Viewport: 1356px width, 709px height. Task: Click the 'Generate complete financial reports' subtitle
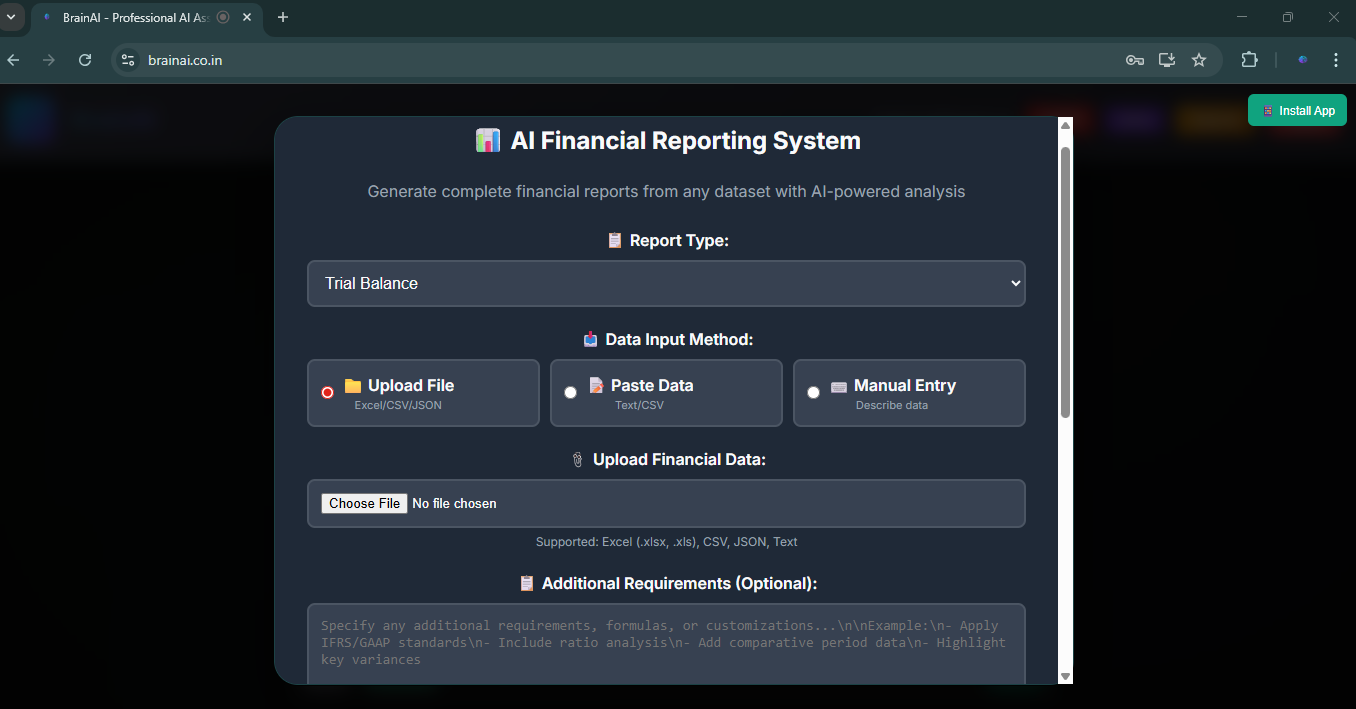(x=666, y=191)
